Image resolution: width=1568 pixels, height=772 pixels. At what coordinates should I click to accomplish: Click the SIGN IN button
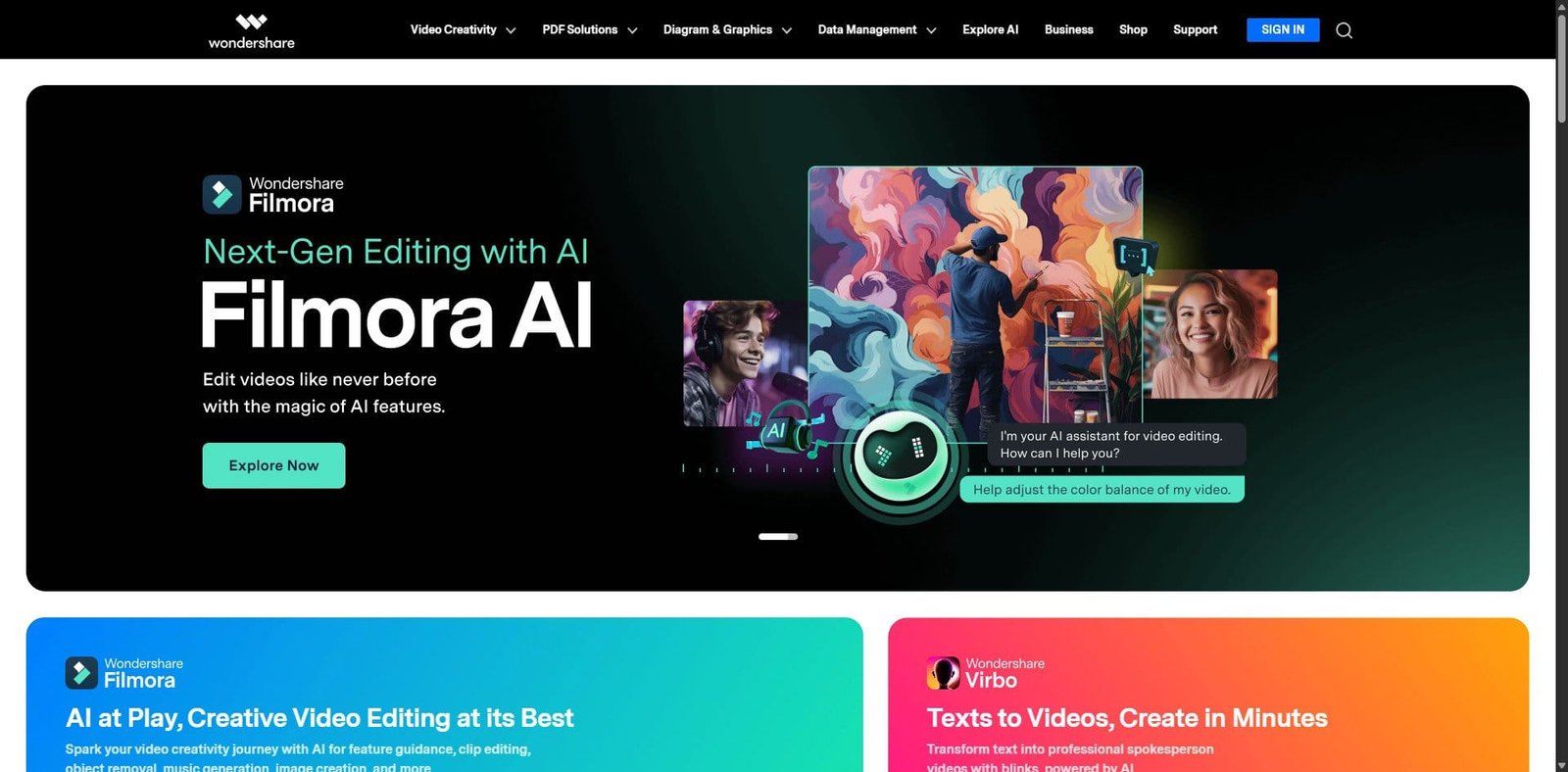(1283, 30)
